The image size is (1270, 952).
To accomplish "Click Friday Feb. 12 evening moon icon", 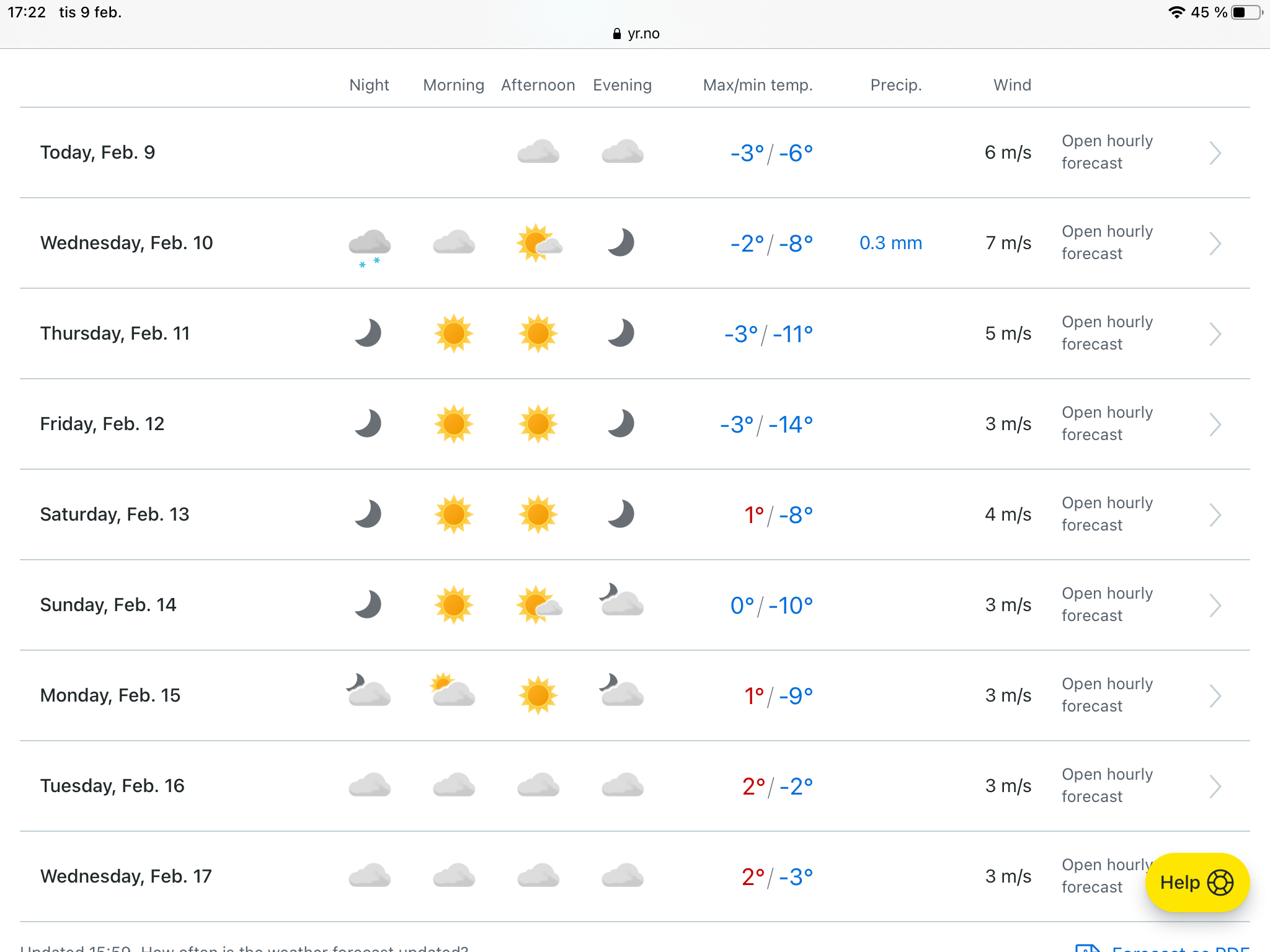I will [622, 424].
